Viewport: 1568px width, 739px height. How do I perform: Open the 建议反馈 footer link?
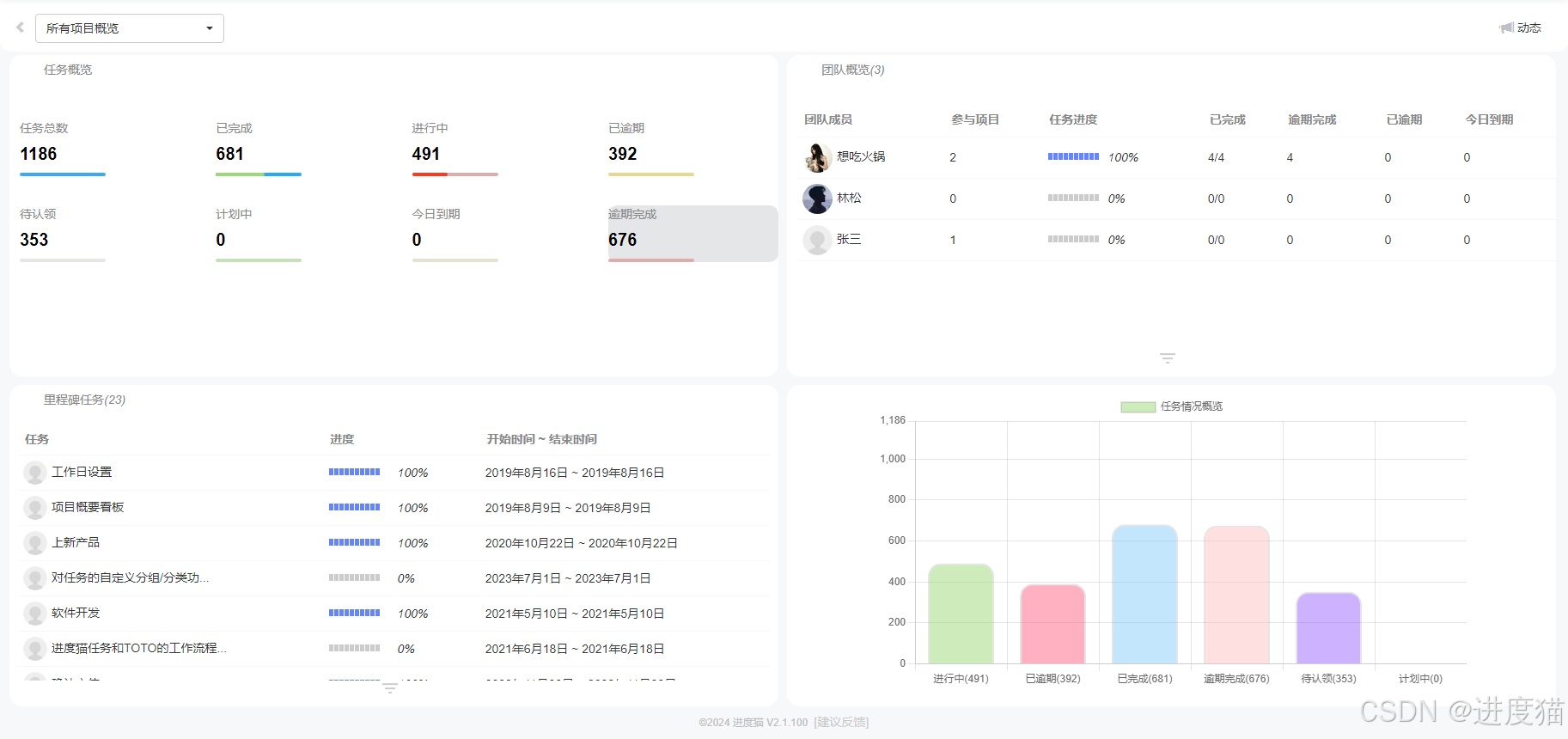pos(842,722)
